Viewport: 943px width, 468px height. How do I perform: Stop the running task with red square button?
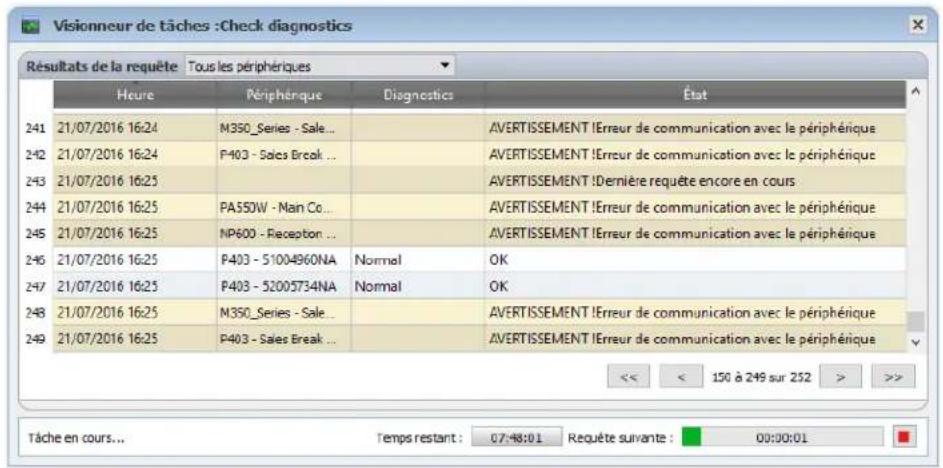point(905,438)
